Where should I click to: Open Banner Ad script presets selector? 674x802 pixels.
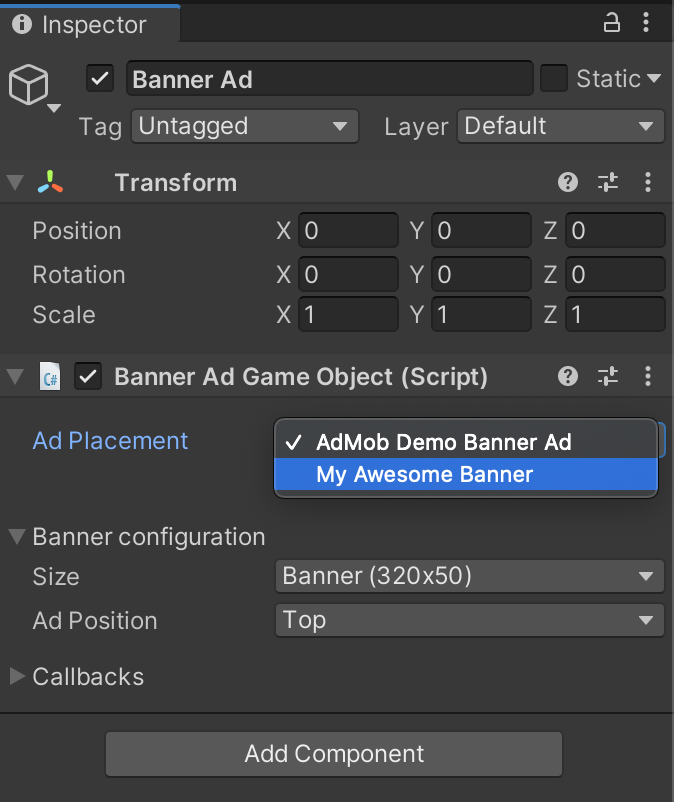[608, 376]
